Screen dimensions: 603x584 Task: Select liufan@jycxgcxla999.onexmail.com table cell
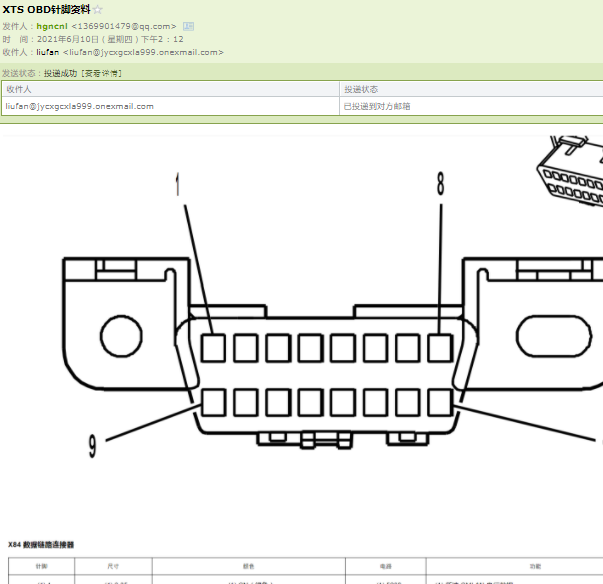[x=171, y=106]
